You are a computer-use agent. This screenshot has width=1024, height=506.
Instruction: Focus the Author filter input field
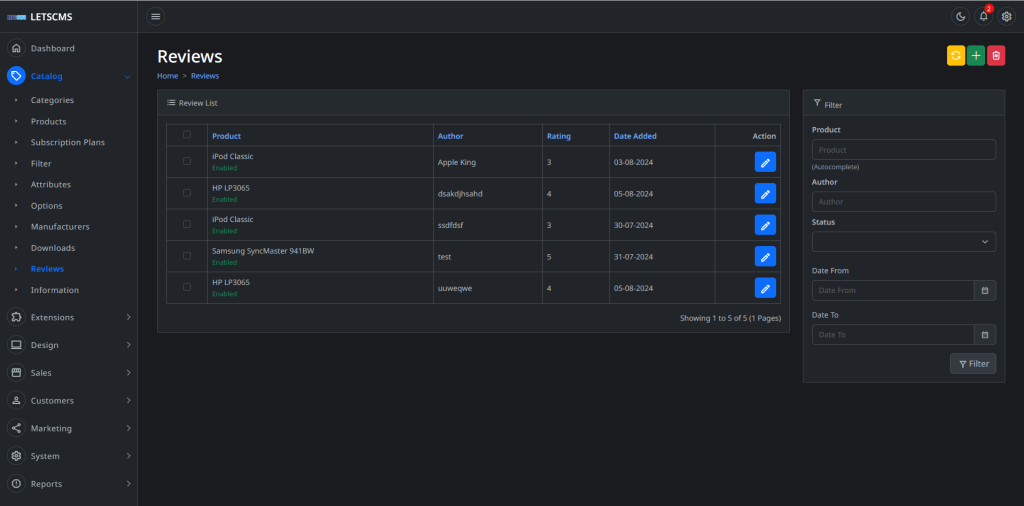click(x=904, y=202)
